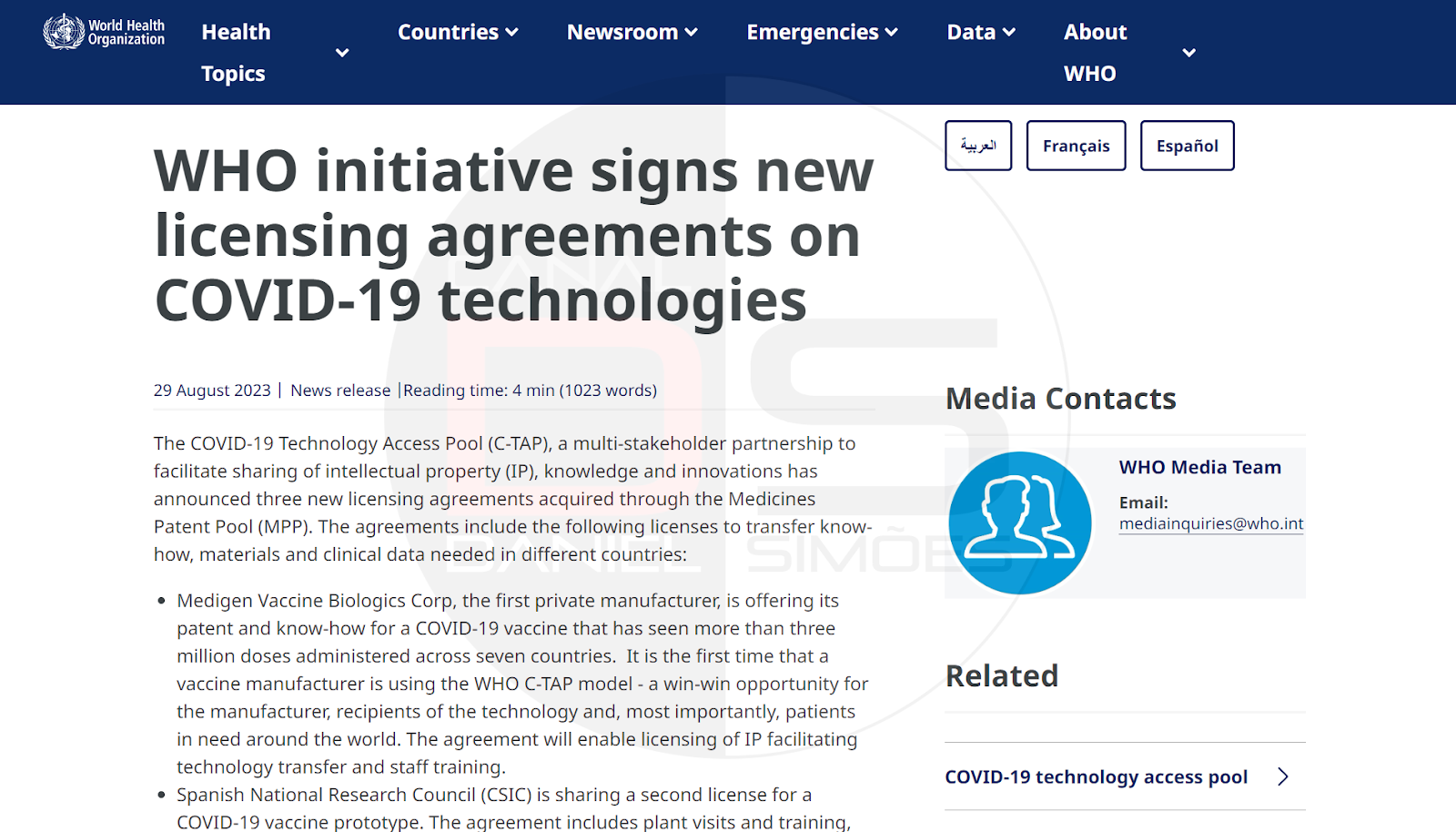This screenshot has width=1456, height=832.
Task: Click the World Health Organization logo
Action: (104, 32)
